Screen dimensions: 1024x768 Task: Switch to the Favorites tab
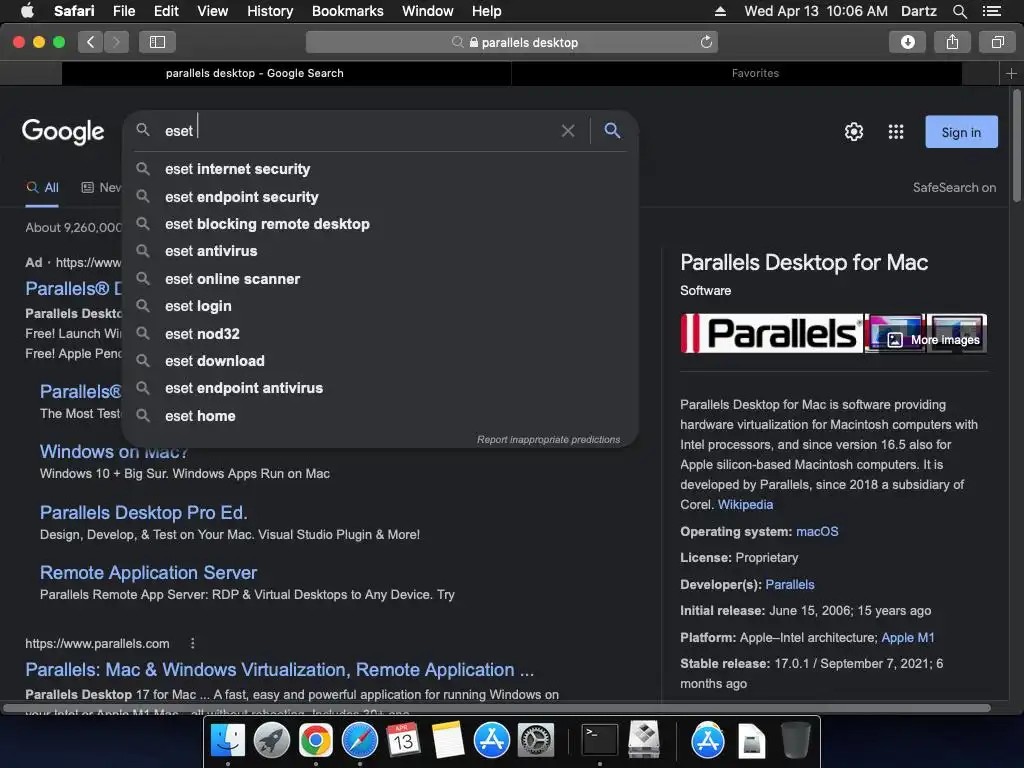tap(755, 73)
